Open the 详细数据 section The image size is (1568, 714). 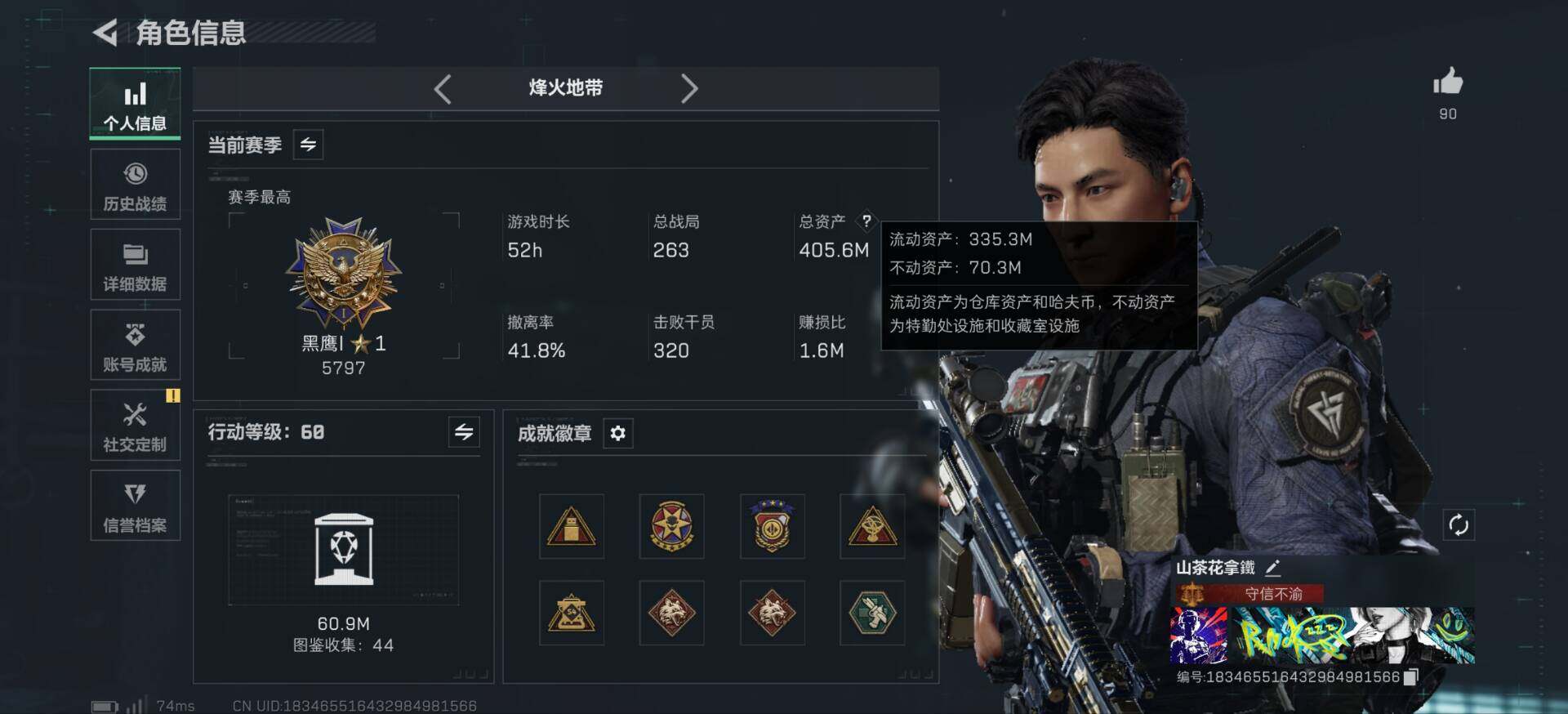135,265
